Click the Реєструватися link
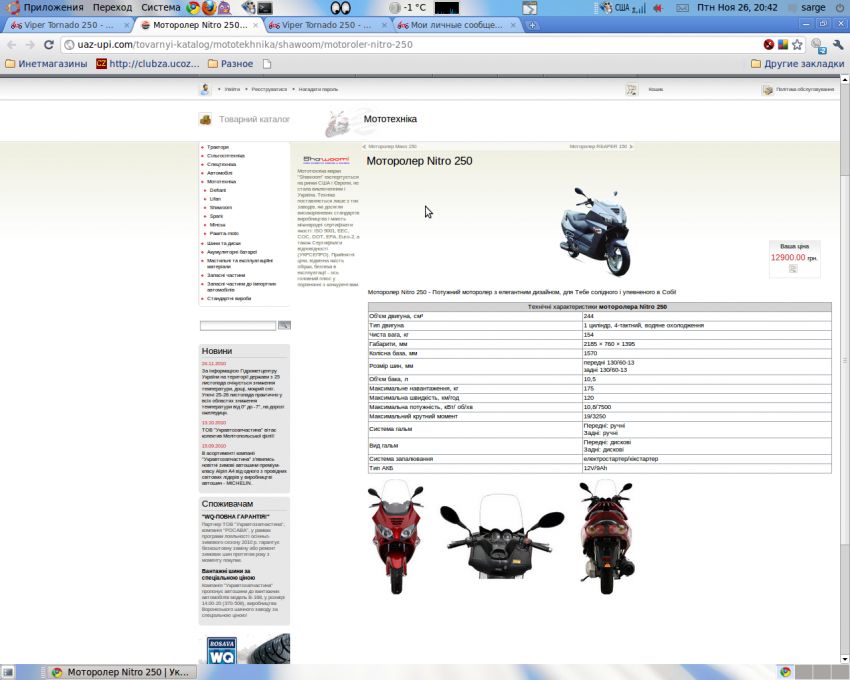The height and width of the screenshot is (680, 850). [x=269, y=89]
